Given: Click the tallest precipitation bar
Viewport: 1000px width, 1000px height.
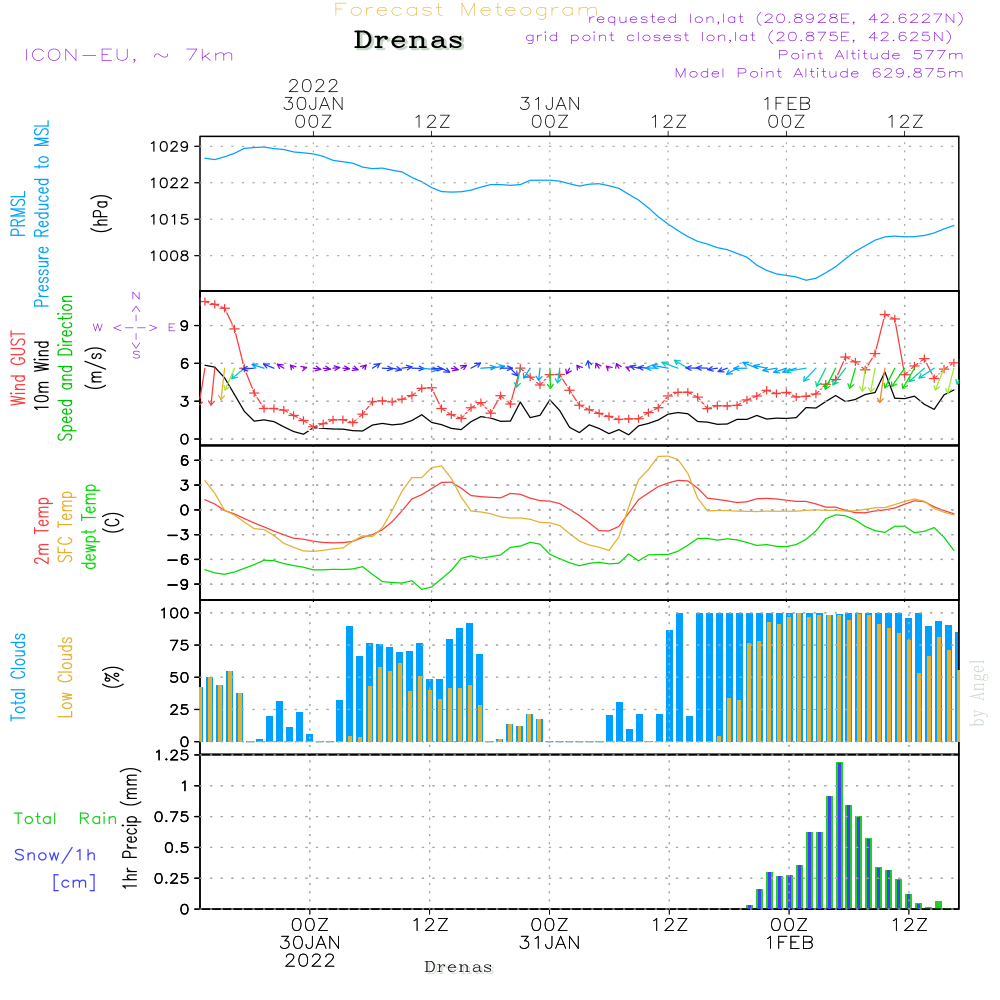Looking at the screenshot, I should pyautogui.click(x=839, y=835).
